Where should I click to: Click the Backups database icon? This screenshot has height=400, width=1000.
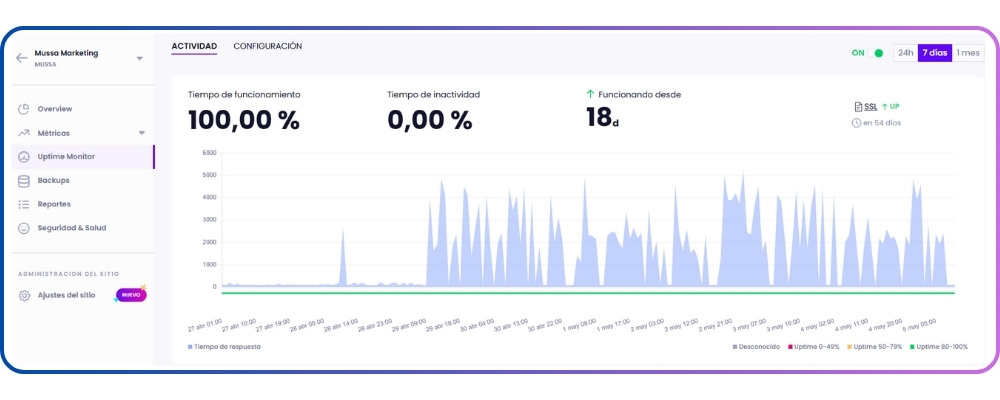coord(24,181)
